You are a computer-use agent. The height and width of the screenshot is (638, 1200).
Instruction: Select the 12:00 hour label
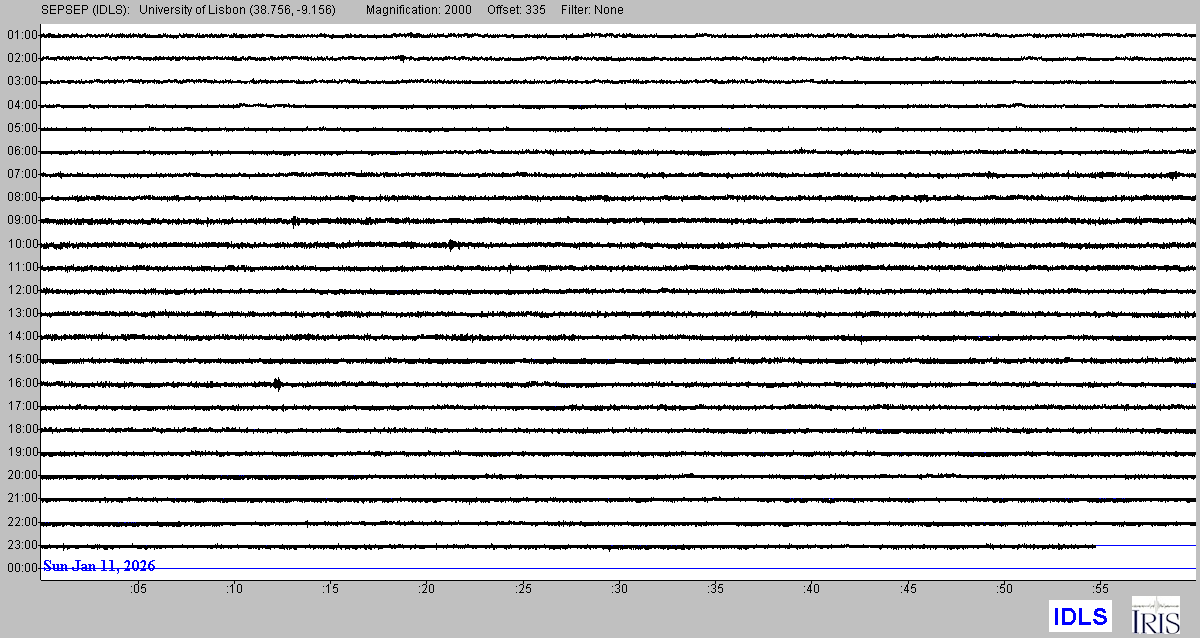(21, 290)
